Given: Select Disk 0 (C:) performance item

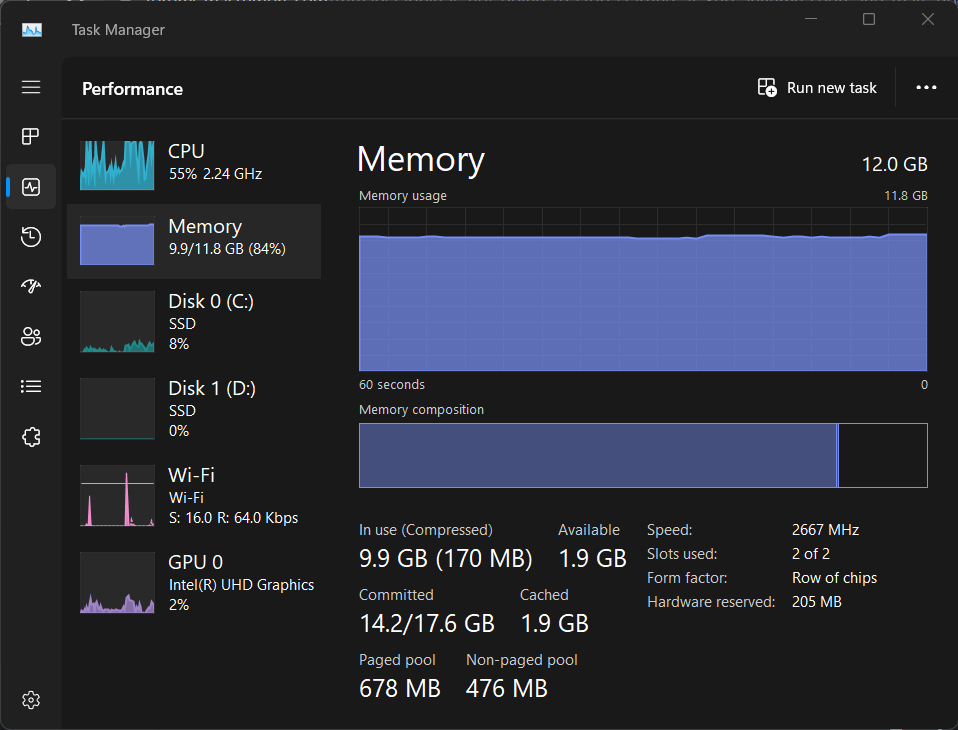Looking at the screenshot, I should click(194, 322).
